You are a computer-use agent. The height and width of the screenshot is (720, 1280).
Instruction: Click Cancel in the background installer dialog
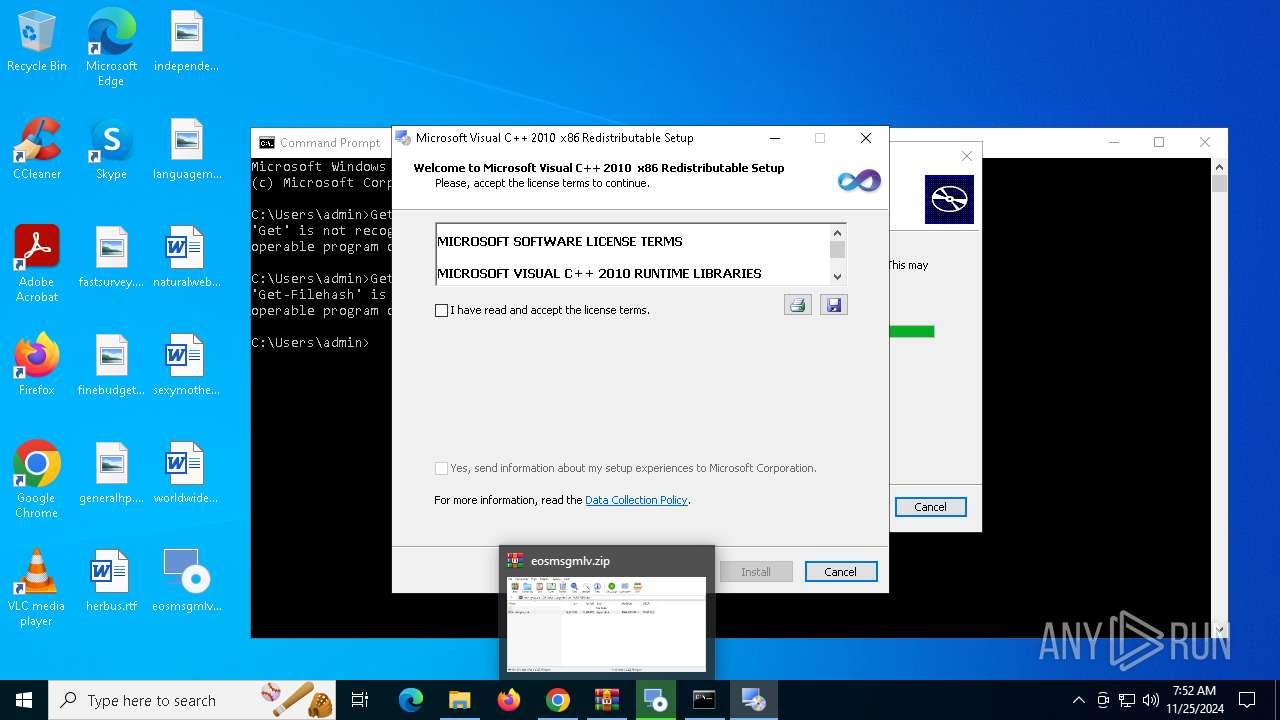coord(930,507)
